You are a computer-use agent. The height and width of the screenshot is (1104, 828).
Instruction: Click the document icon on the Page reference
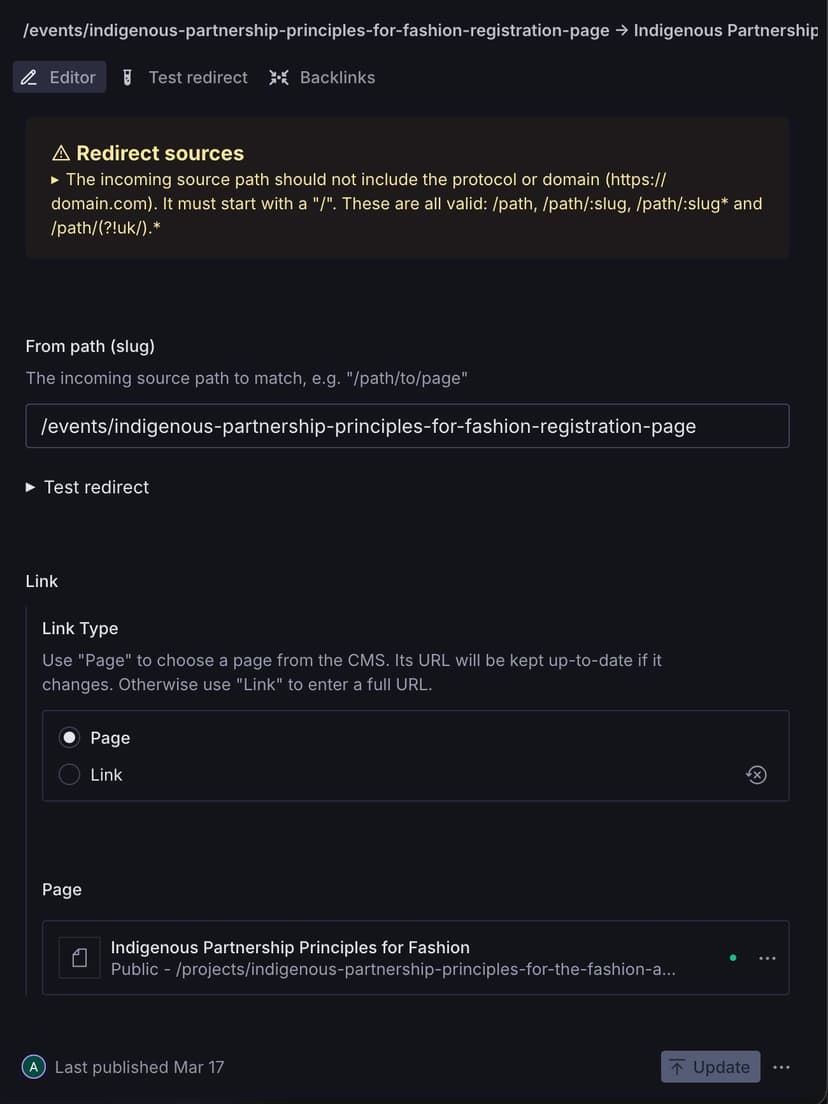tap(79, 957)
